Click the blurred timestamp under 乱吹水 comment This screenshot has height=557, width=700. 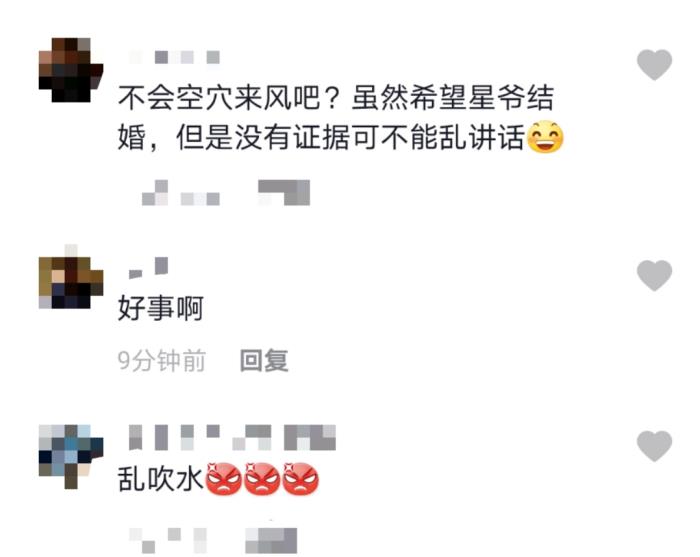168,540
